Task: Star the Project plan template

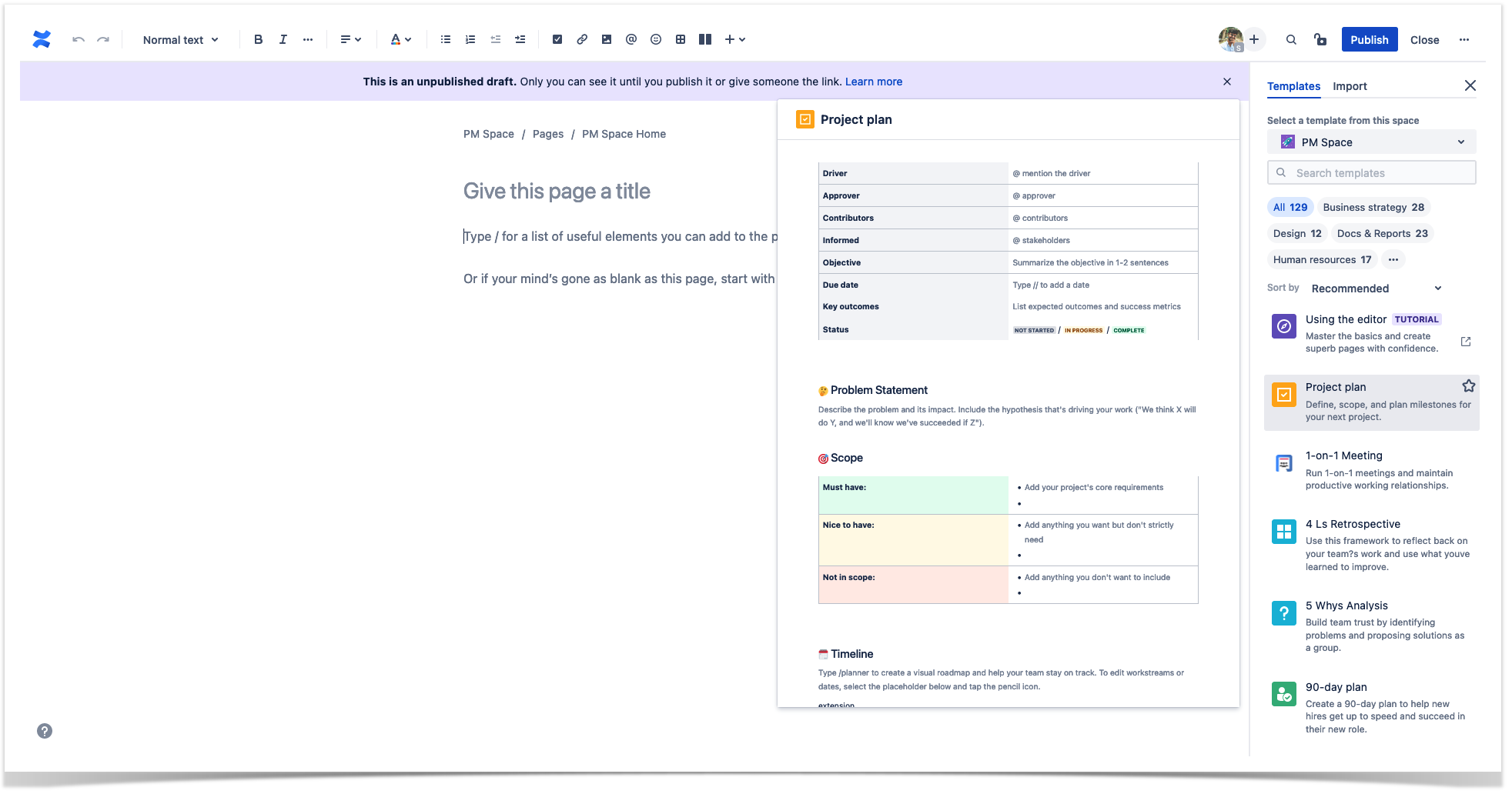Action: pos(1469,386)
